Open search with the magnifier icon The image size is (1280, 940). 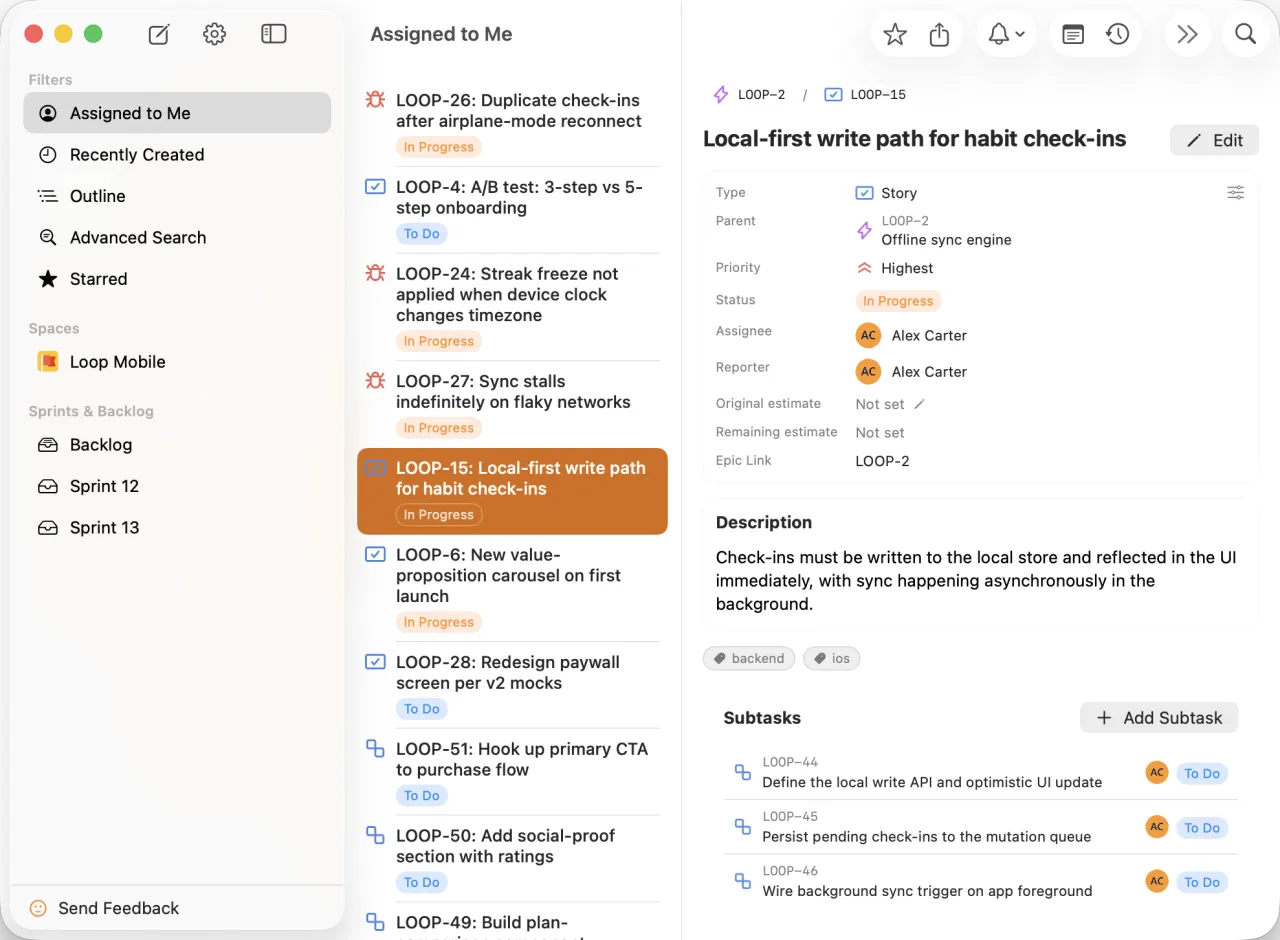[x=1245, y=35]
